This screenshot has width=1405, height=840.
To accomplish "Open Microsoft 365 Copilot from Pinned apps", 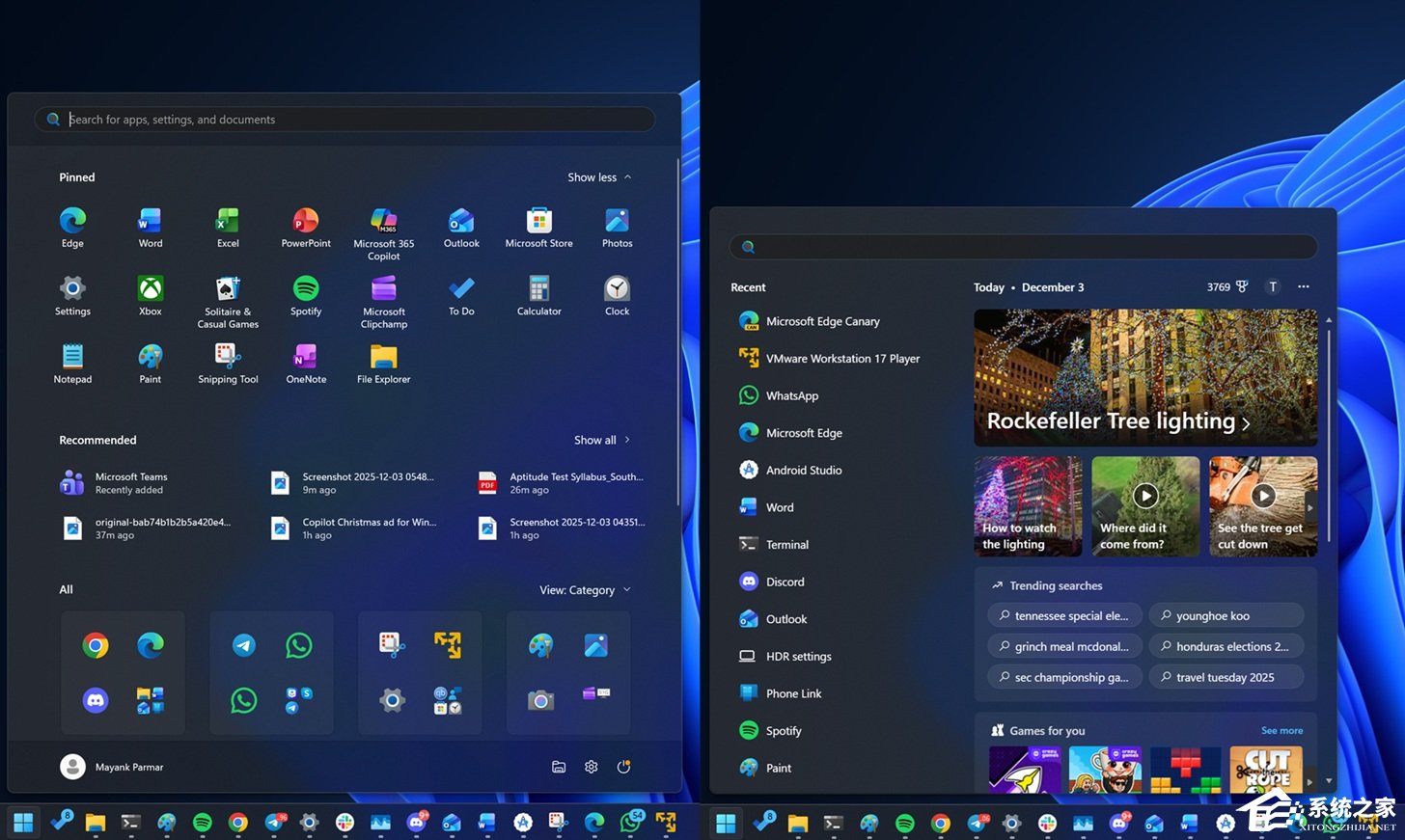I will pos(383,222).
